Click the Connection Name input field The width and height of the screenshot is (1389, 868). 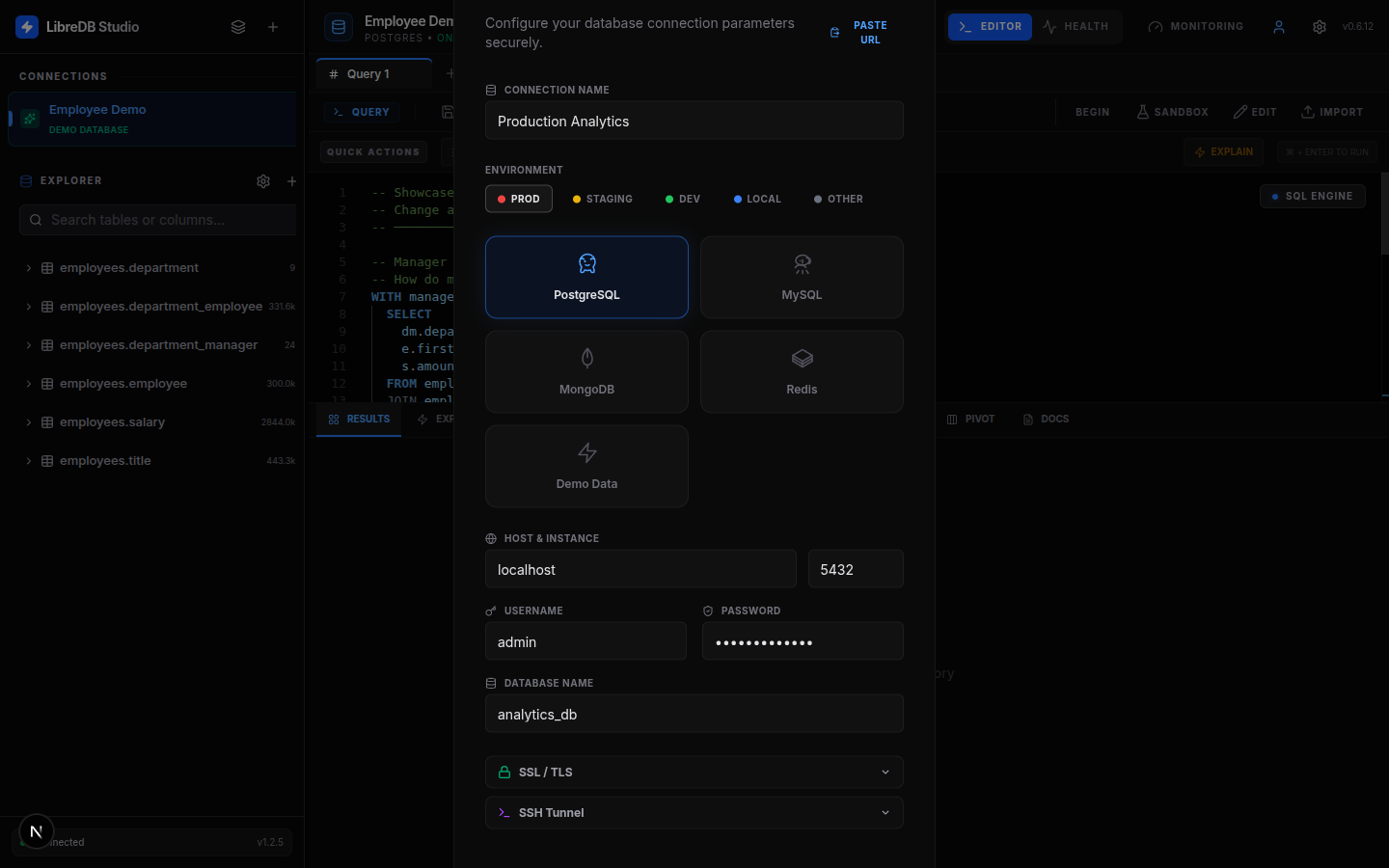(x=694, y=121)
